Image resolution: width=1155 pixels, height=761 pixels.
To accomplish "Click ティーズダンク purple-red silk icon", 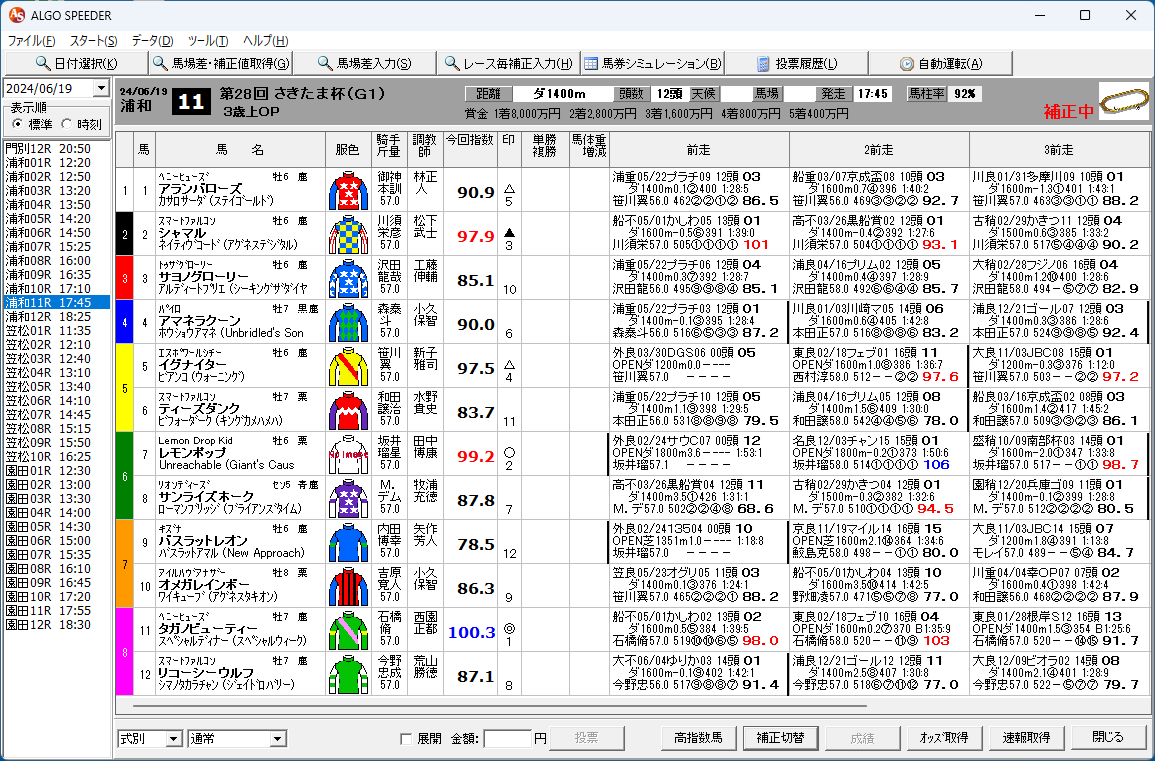I will click(x=348, y=410).
